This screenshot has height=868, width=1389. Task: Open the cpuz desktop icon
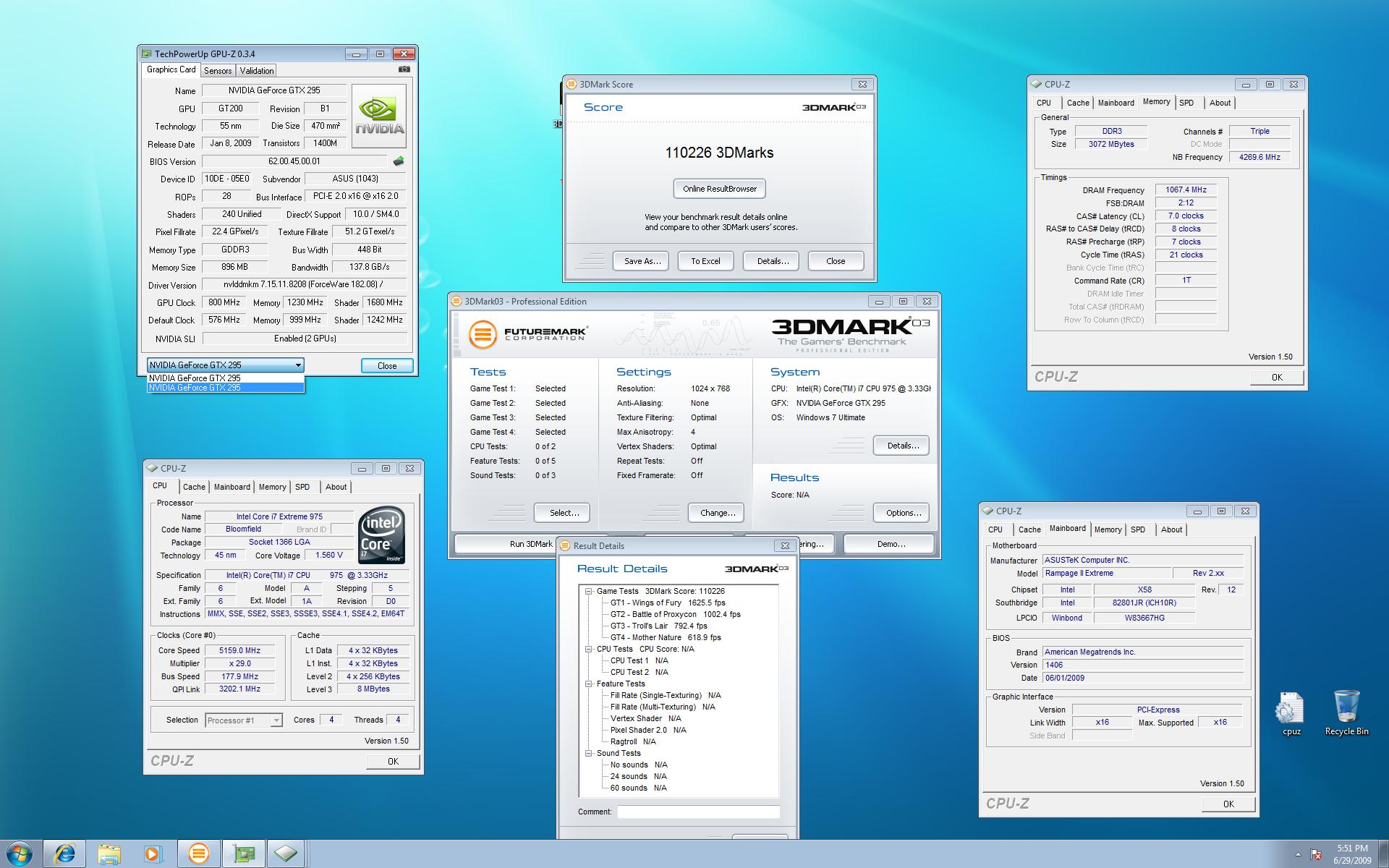click(1291, 715)
